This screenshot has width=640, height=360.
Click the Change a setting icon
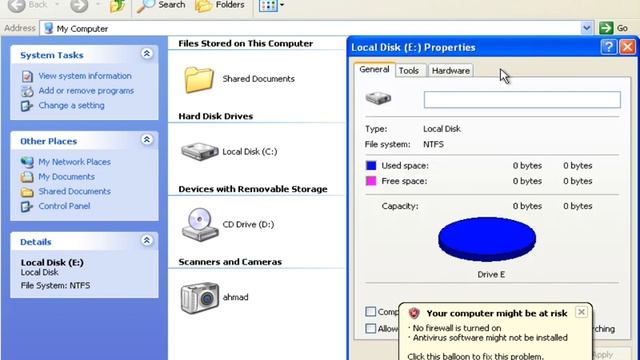(27, 106)
